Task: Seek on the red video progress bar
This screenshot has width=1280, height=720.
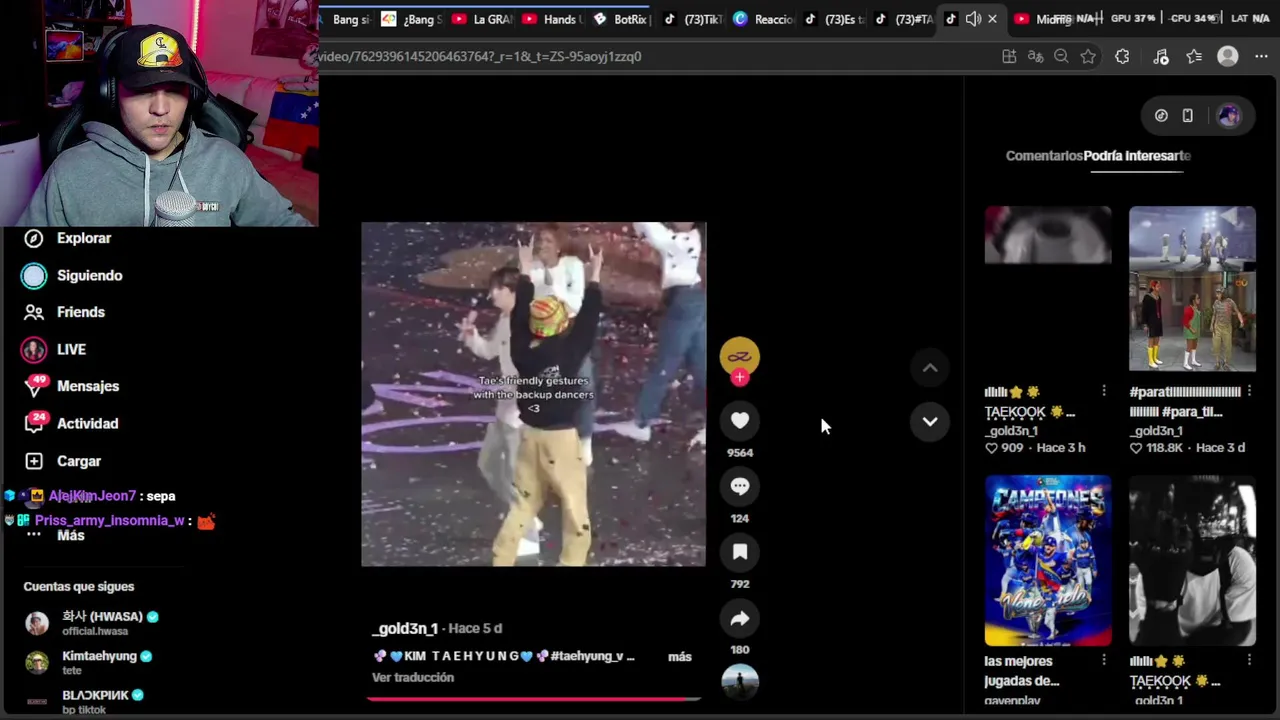Action: [534, 698]
